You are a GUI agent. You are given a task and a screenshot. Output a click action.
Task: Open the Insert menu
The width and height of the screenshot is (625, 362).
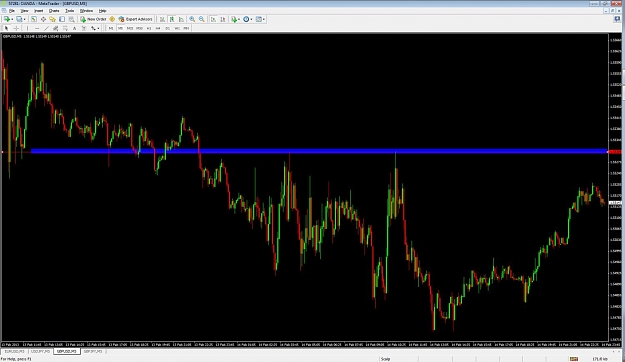tap(39, 11)
